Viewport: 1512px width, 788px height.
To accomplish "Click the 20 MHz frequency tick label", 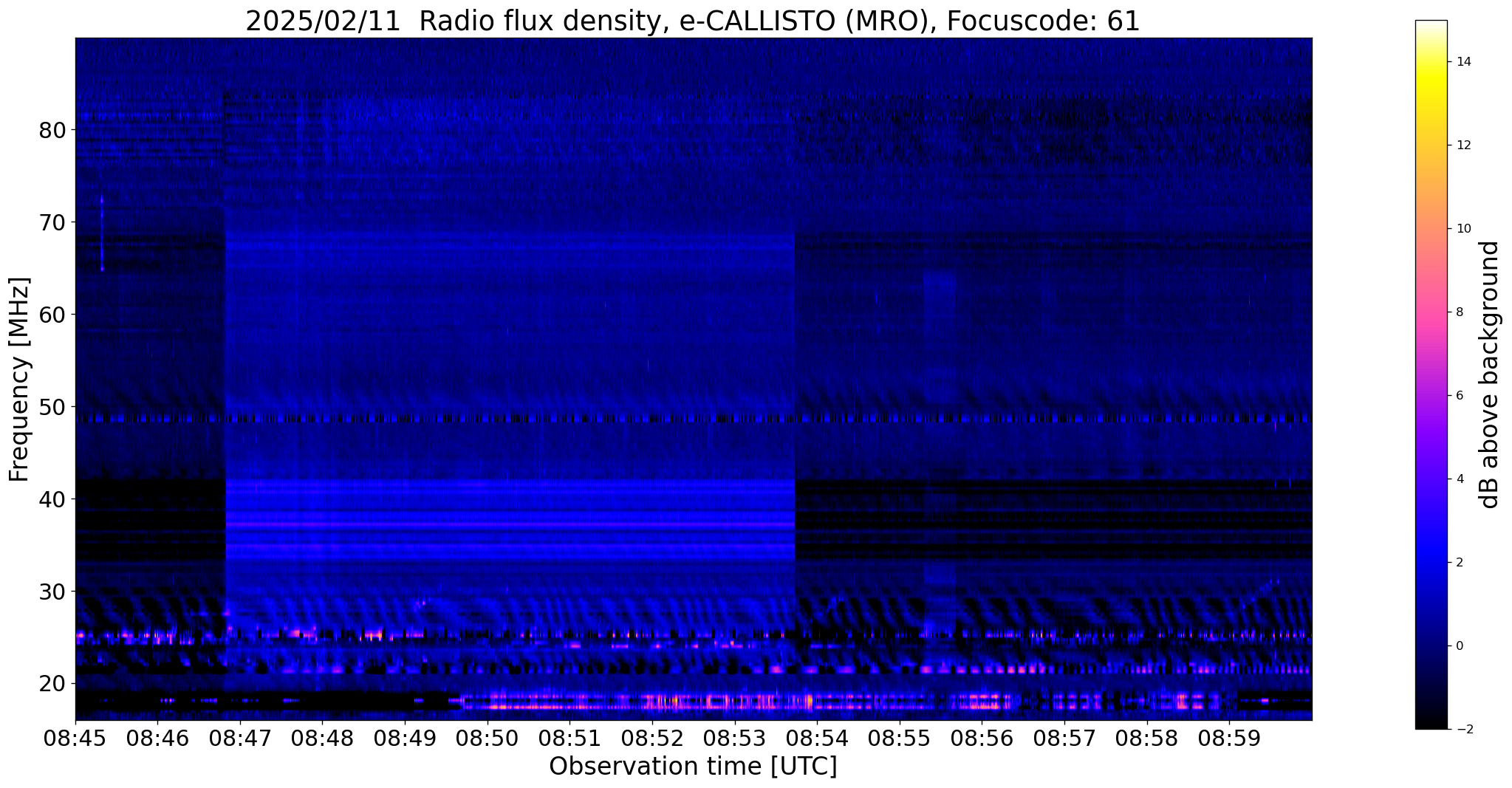I will coord(52,684).
